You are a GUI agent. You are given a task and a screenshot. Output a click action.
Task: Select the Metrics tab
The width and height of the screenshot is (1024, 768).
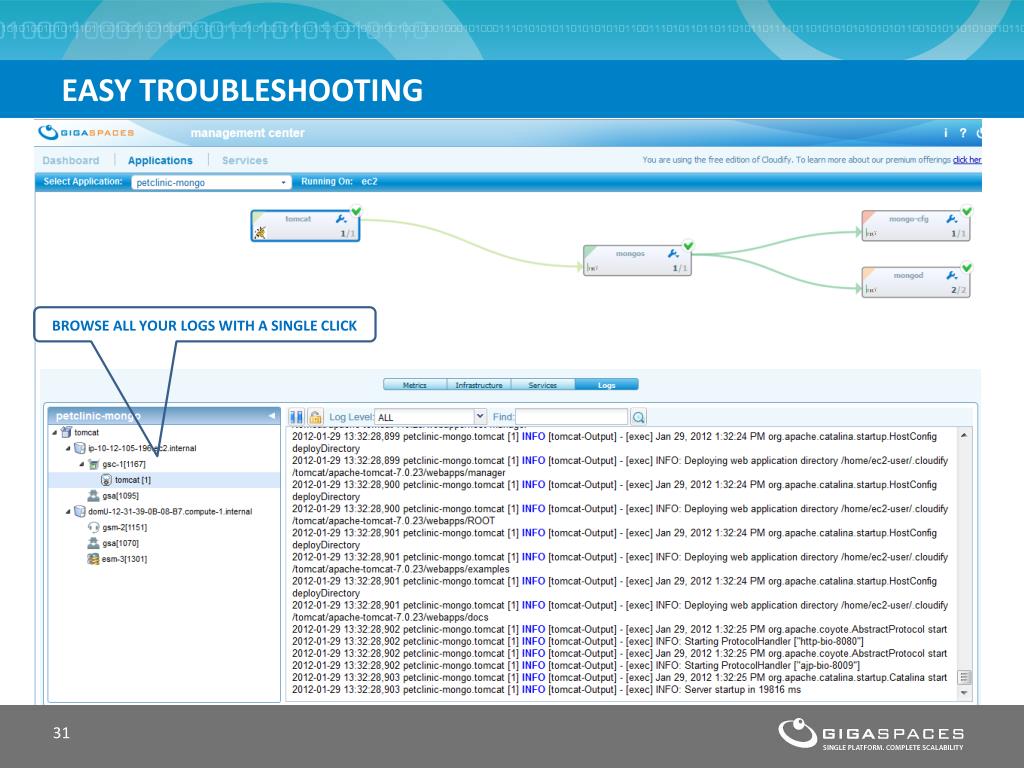click(415, 385)
